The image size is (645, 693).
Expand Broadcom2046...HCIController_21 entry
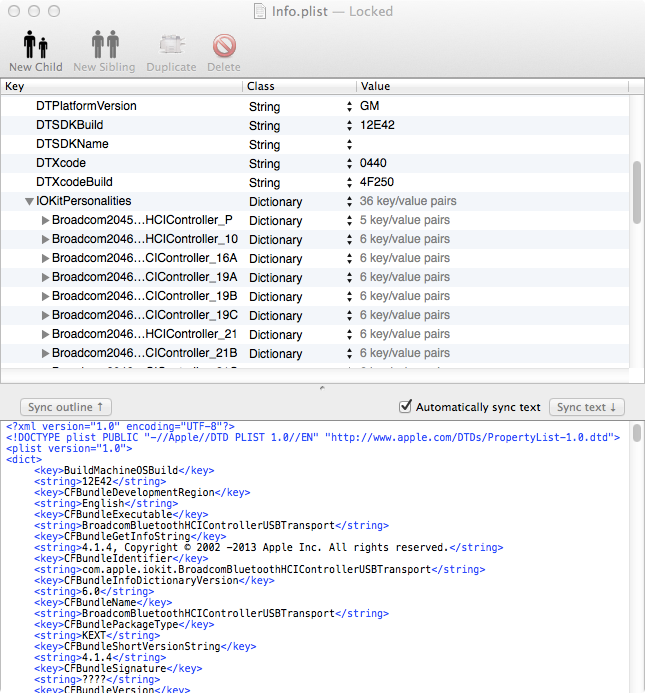pos(45,334)
